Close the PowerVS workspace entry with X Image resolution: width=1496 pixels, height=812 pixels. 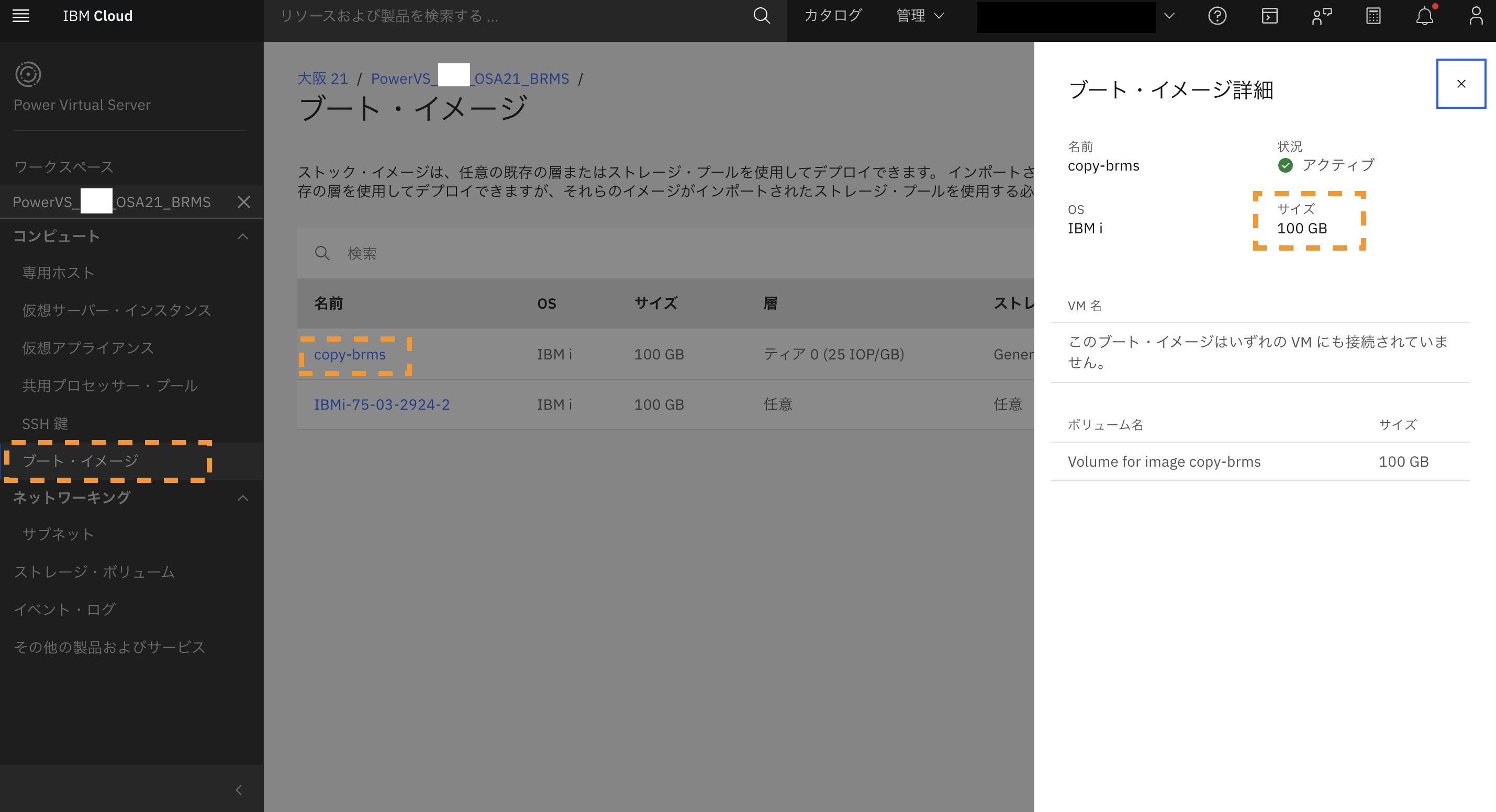(244, 202)
